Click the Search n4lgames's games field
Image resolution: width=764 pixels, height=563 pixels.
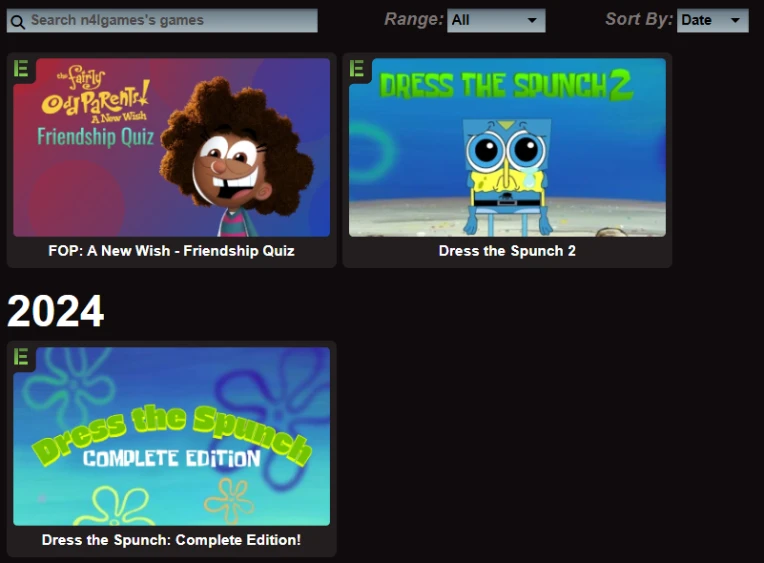point(162,20)
